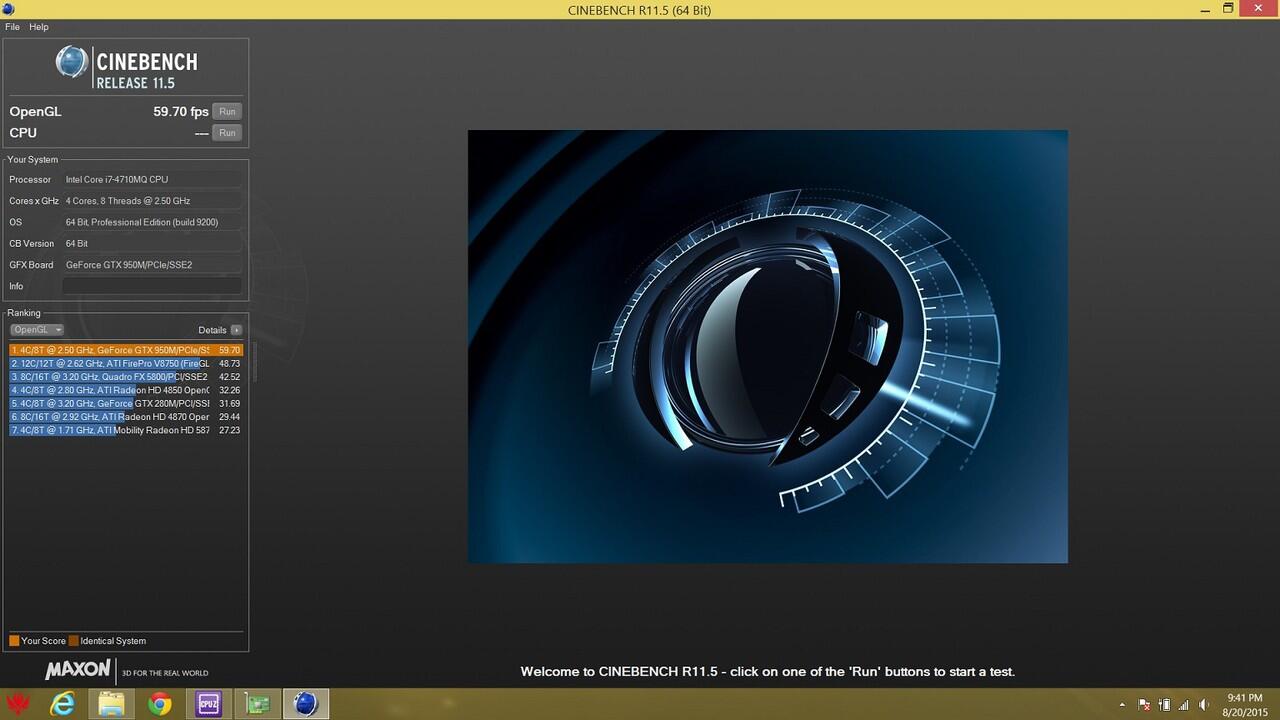
Task: Select ranking entry Mobility Radeon HD 587
Action: (x=126, y=430)
